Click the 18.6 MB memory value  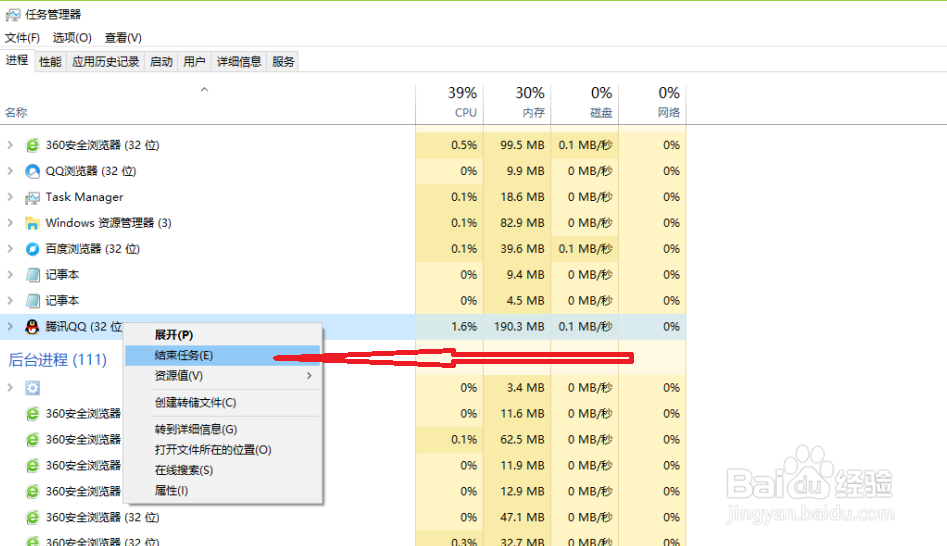[x=522, y=197]
